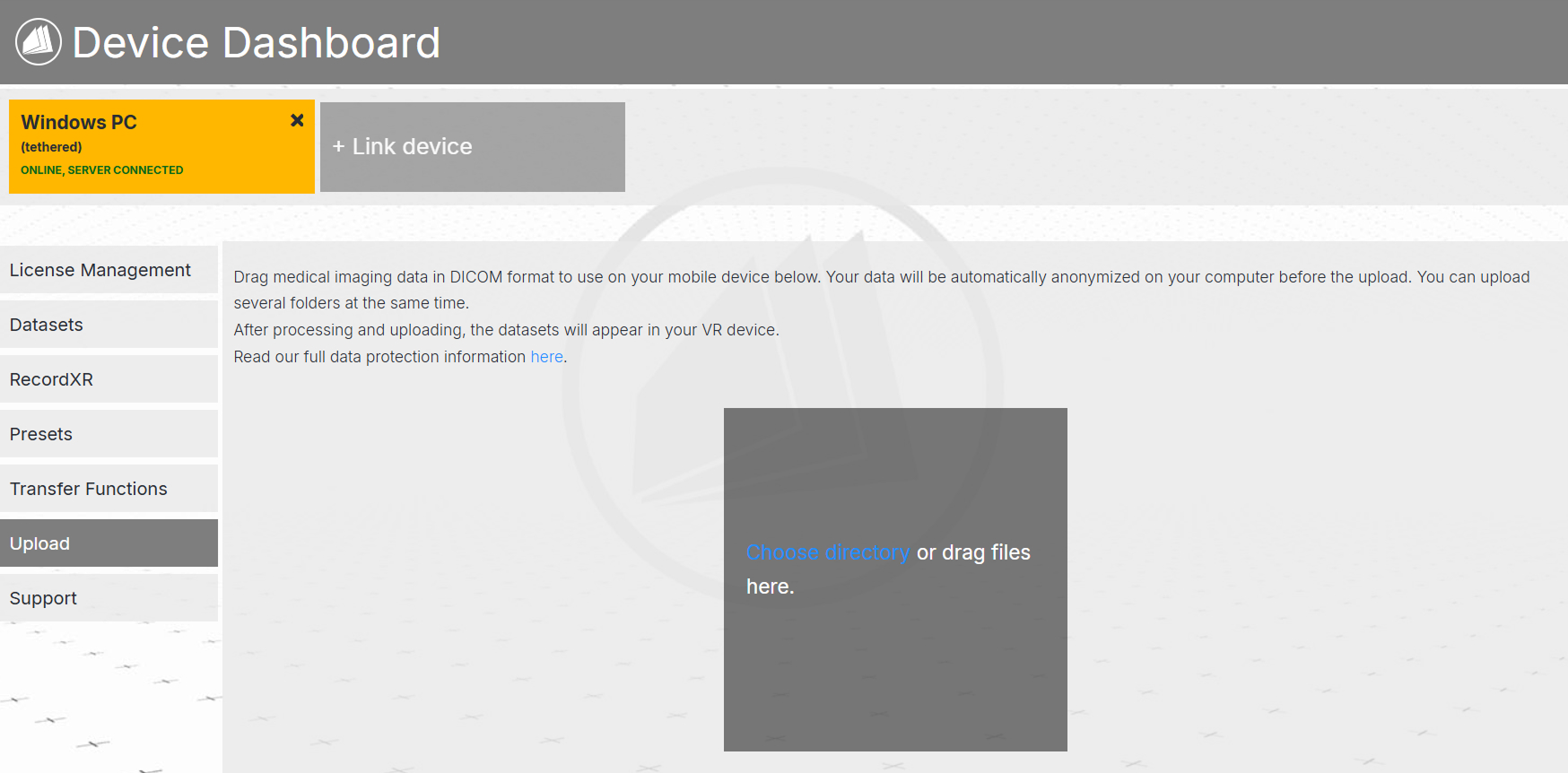This screenshot has width=1568, height=773.
Task: Click the Choose directory link
Action: pos(827,552)
